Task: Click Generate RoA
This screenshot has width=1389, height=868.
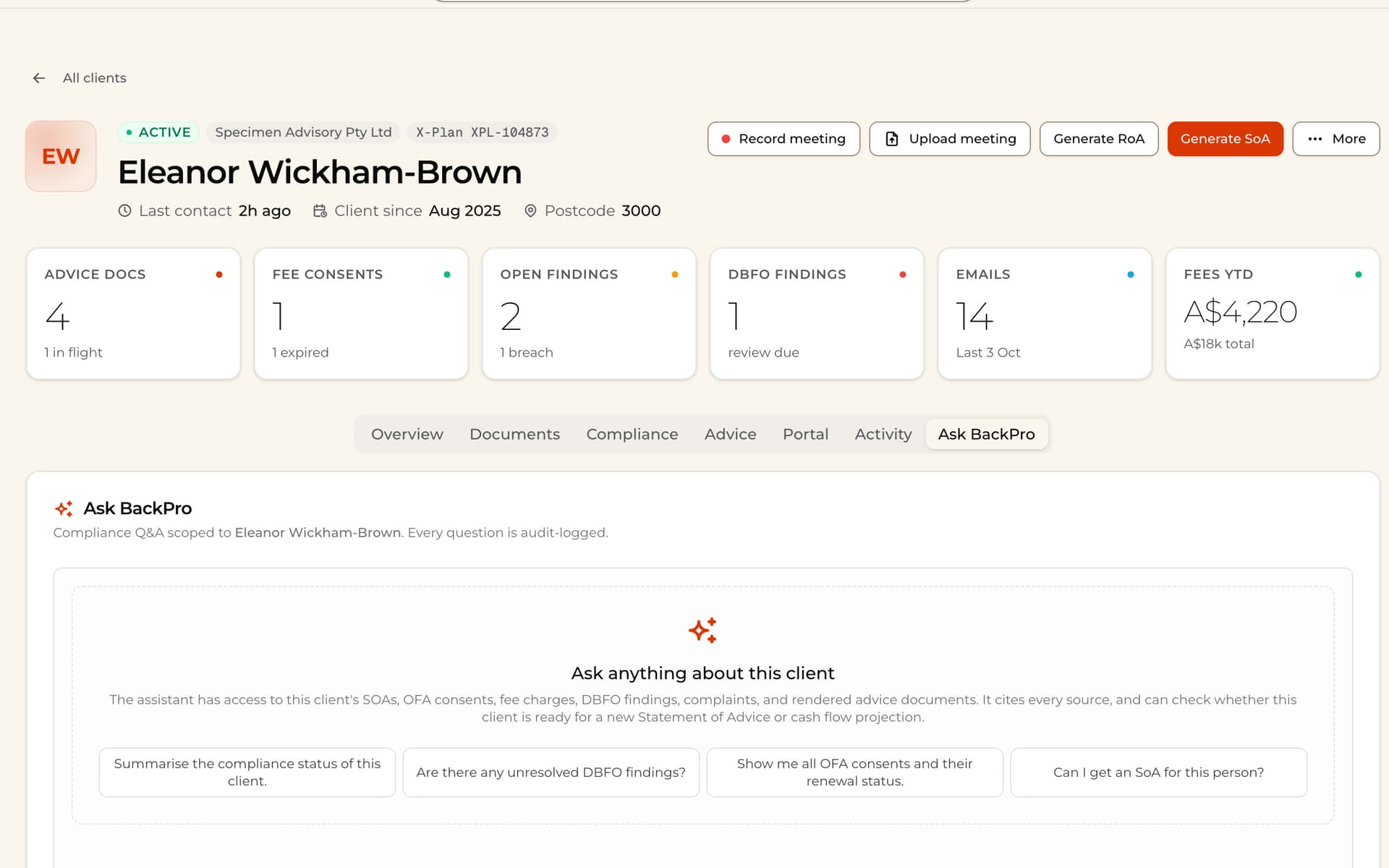Action: (x=1098, y=139)
